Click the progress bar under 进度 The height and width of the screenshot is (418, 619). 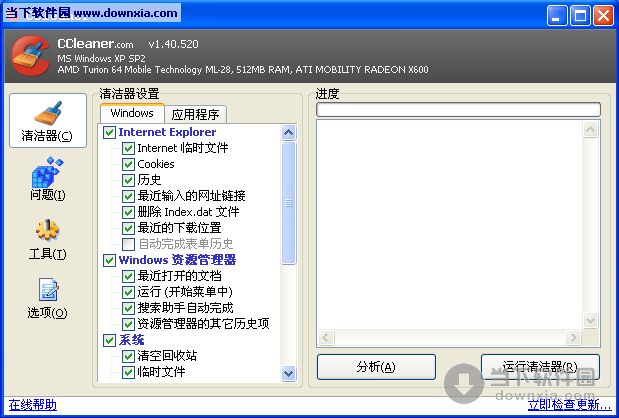[x=458, y=110]
